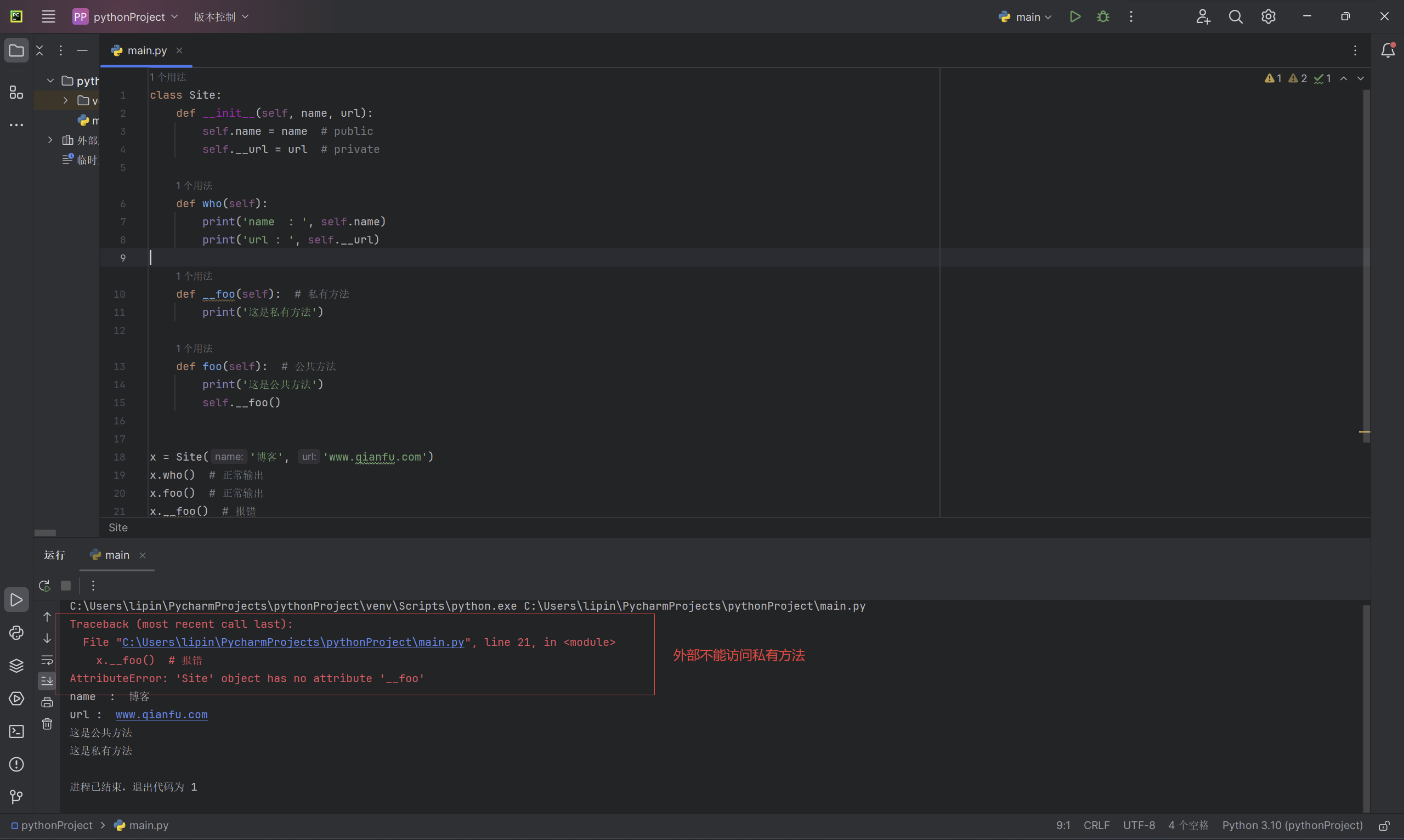This screenshot has height=840, width=1404.
Task: Select the scratches and consoles node
Action: 81,160
